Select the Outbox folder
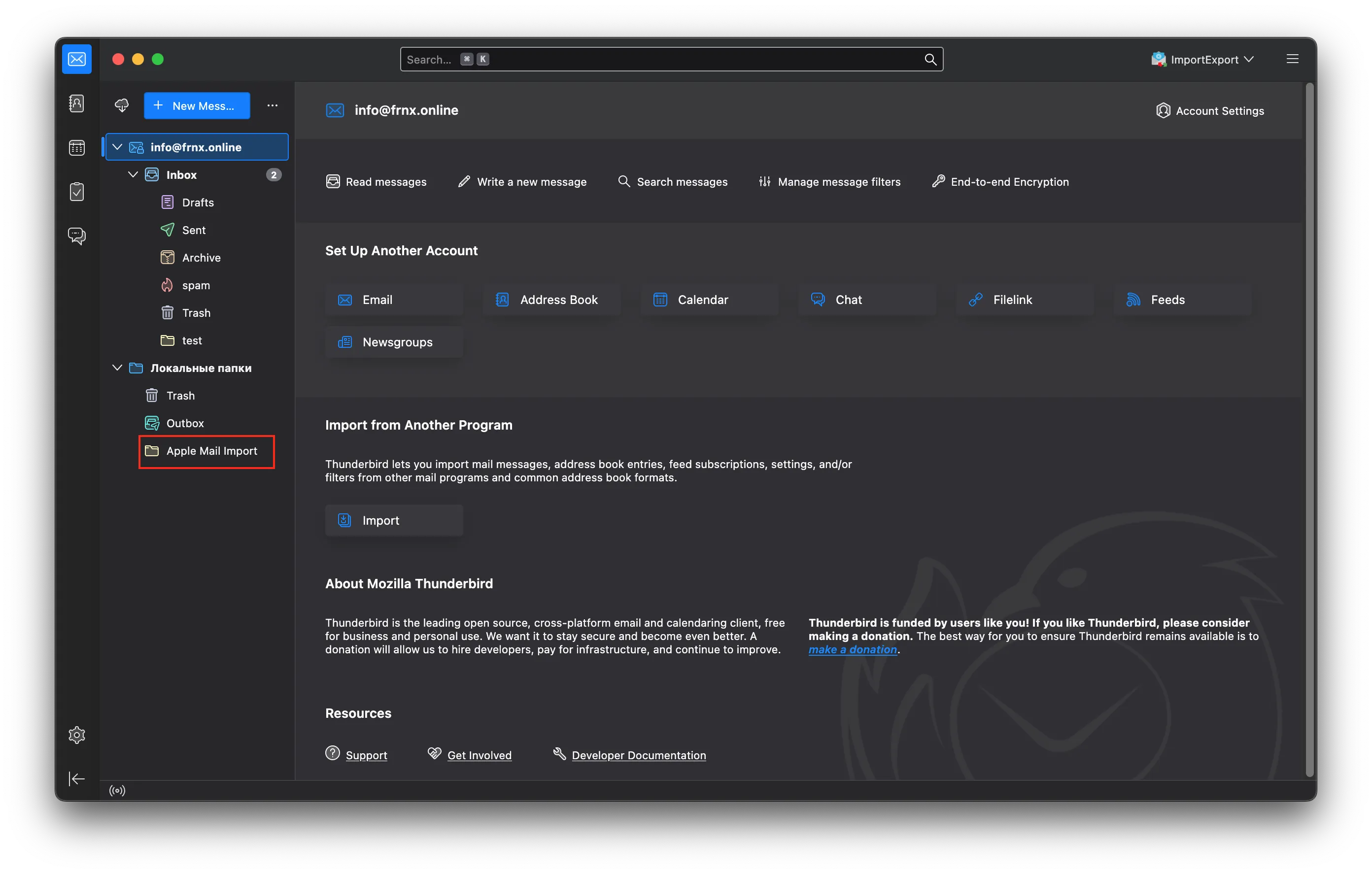Image resolution: width=1372 pixels, height=874 pixels. 197,423
